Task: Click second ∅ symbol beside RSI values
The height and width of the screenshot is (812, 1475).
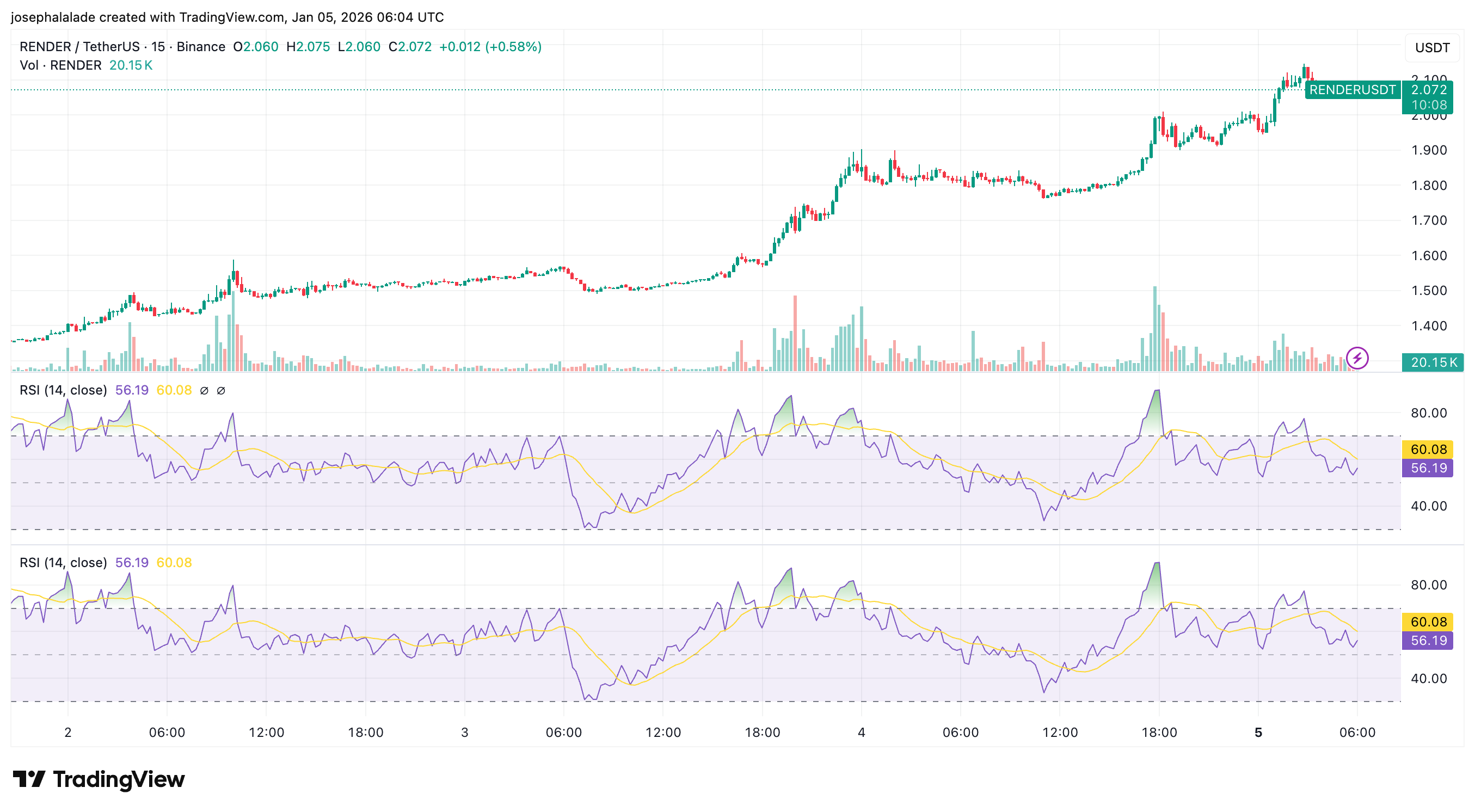Action: tap(221, 391)
